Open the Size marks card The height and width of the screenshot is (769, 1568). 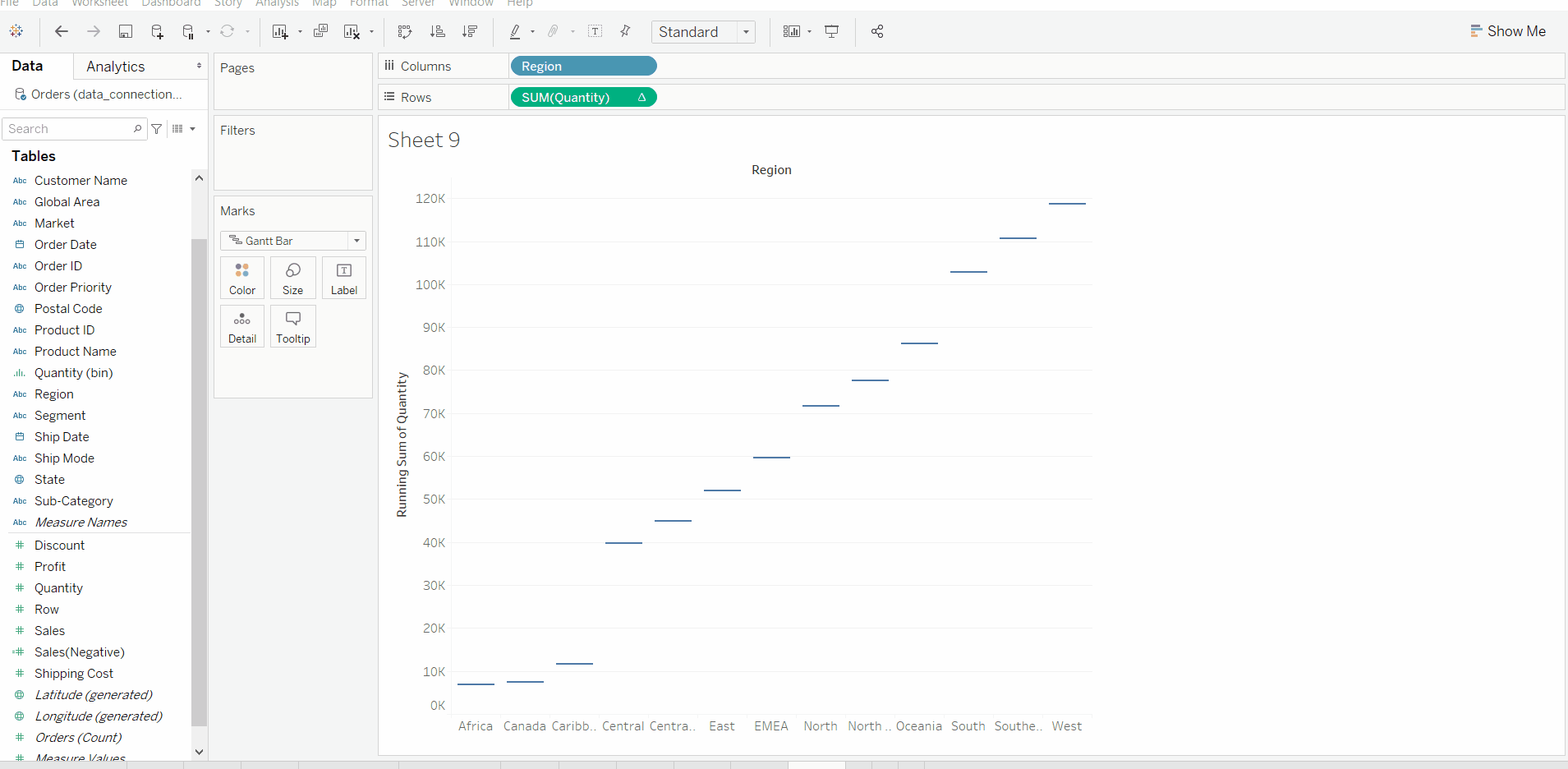[293, 278]
